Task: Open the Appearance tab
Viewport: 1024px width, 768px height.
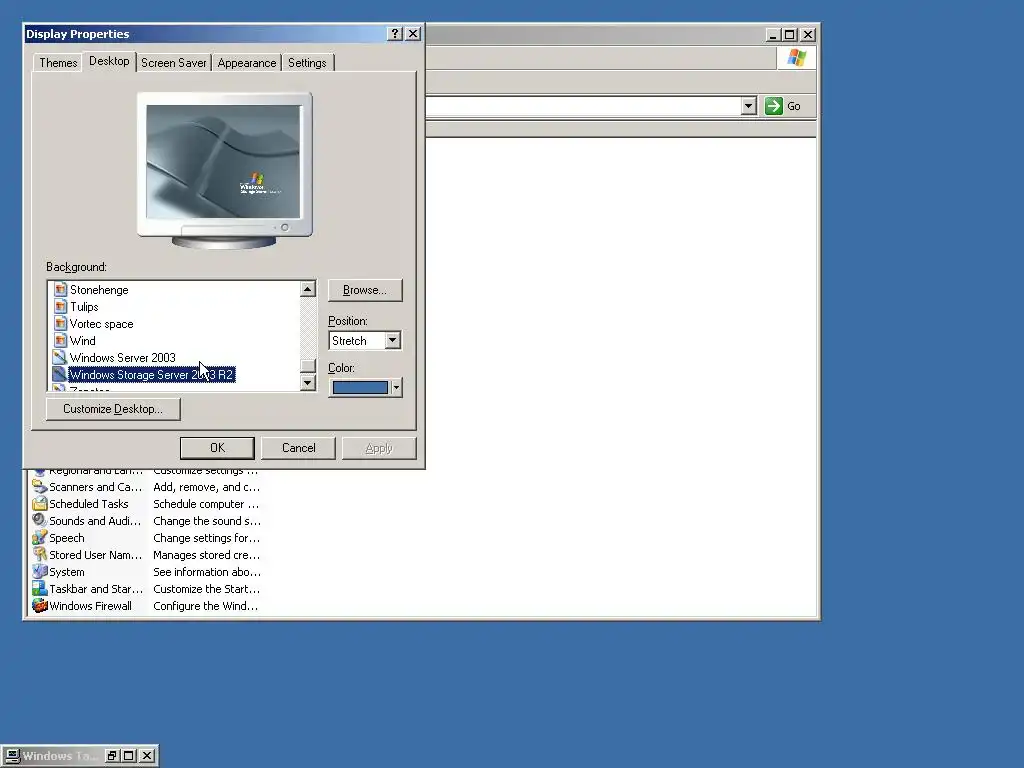Action: click(247, 63)
